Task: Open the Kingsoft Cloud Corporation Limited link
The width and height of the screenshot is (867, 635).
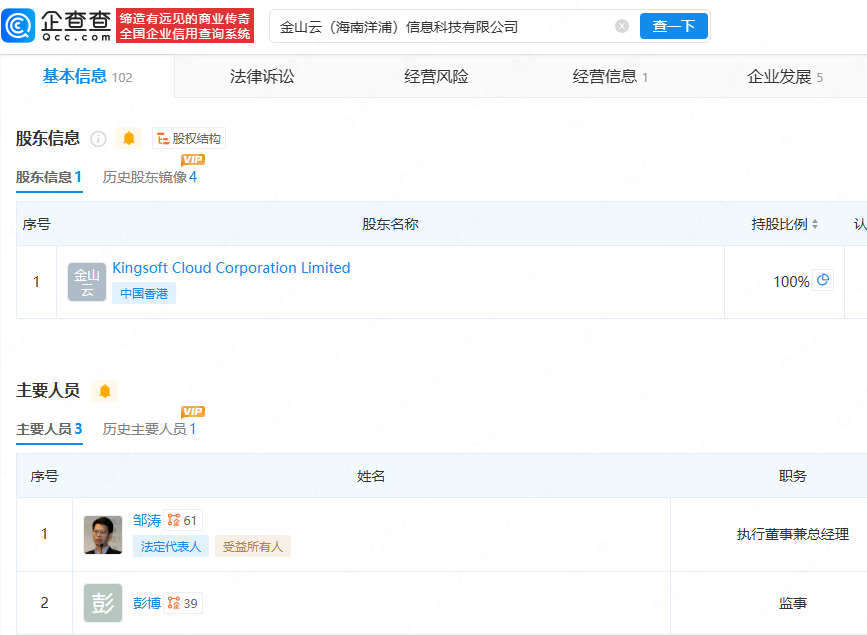Action: pyautogui.click(x=231, y=268)
